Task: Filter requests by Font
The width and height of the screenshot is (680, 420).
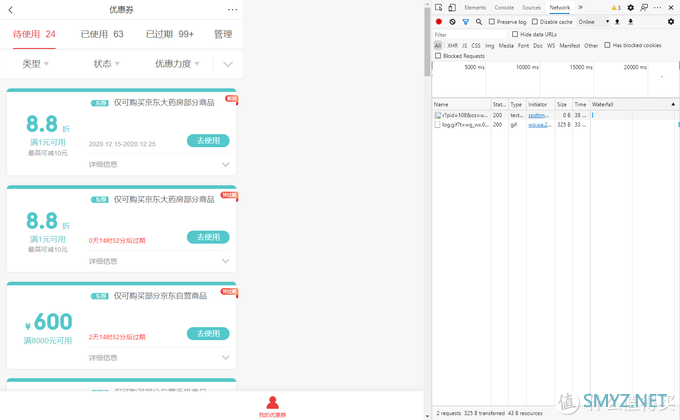Action: pyautogui.click(x=523, y=45)
